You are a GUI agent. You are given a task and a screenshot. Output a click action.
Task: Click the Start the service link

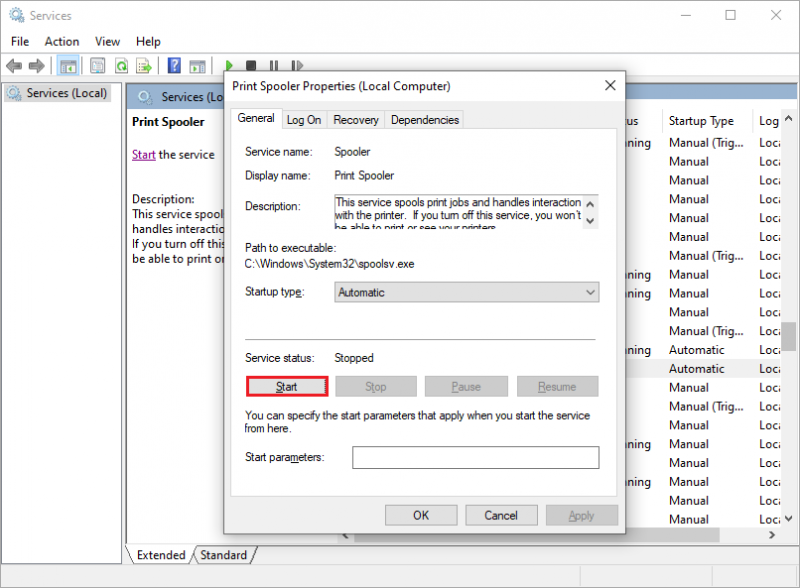[143, 155]
